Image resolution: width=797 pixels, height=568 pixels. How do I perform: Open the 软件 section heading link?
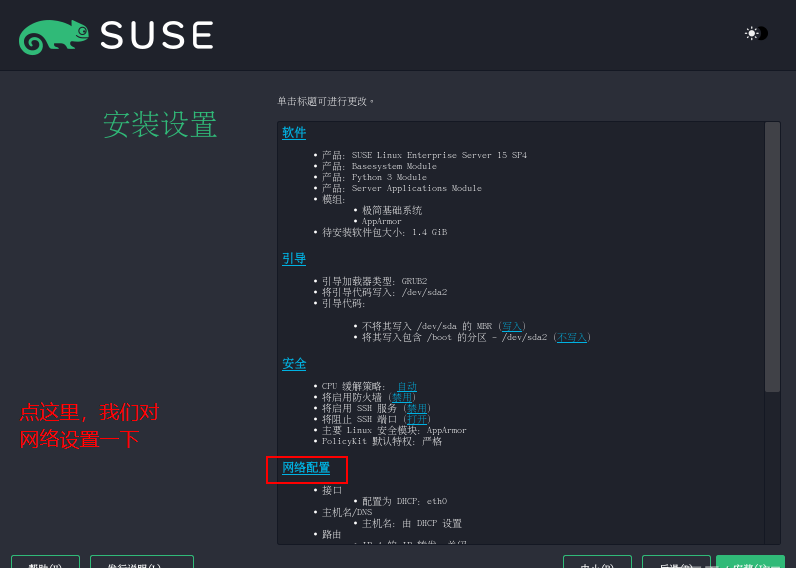click(294, 133)
